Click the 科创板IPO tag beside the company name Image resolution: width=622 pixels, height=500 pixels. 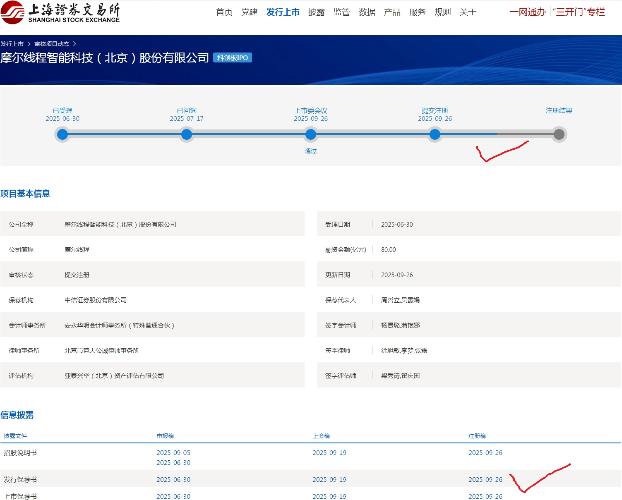point(232,58)
